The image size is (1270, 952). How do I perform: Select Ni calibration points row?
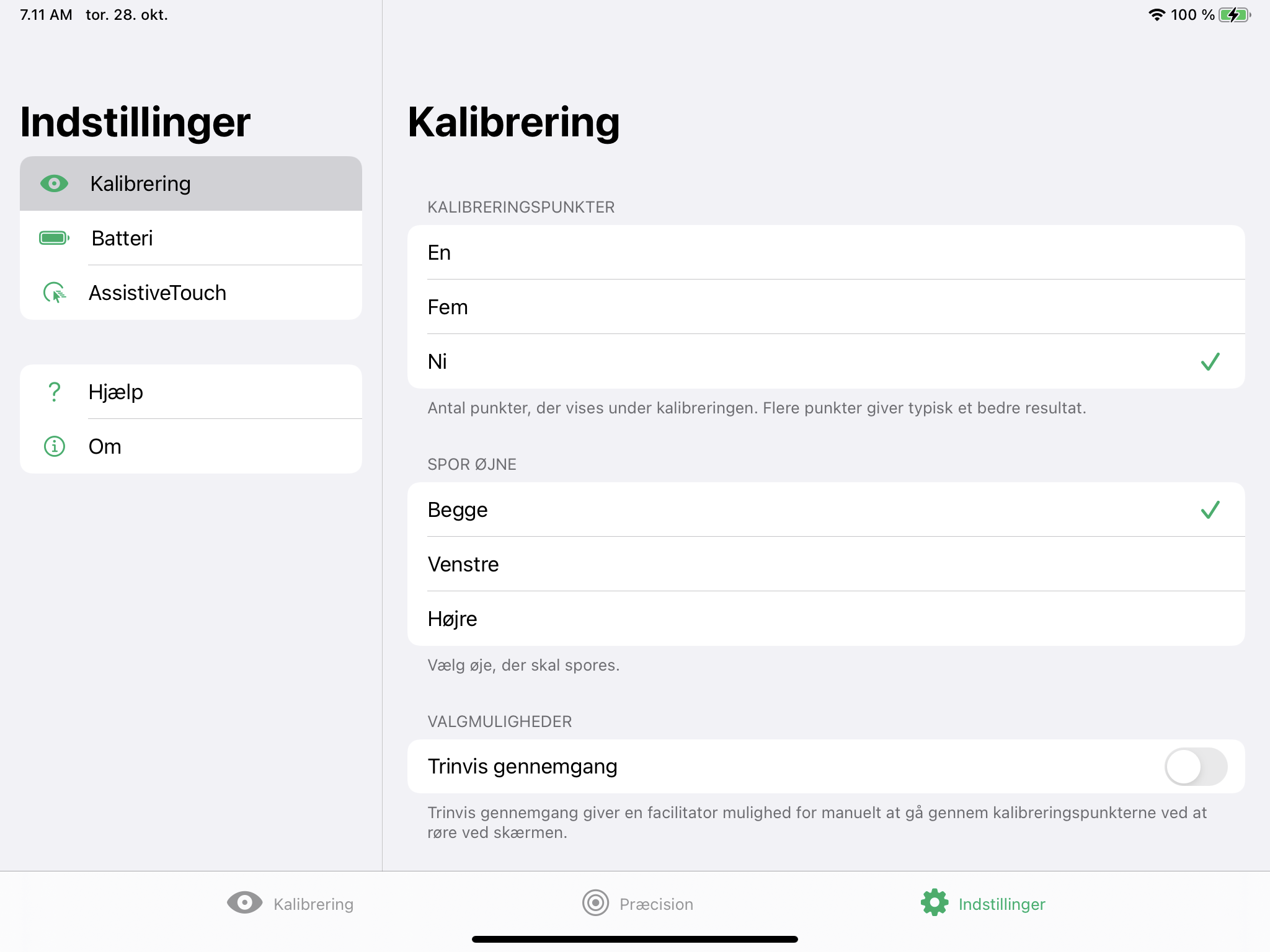(x=825, y=361)
